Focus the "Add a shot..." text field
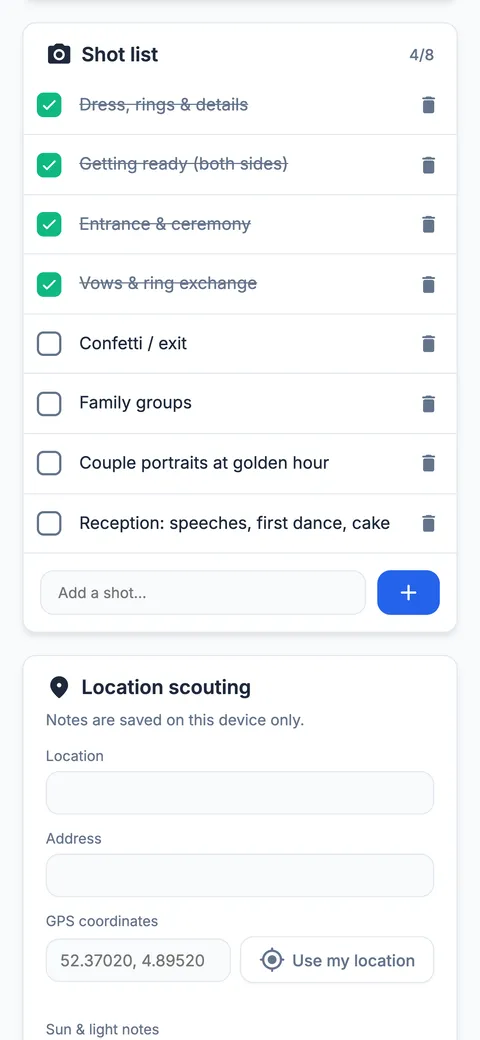 click(x=203, y=592)
